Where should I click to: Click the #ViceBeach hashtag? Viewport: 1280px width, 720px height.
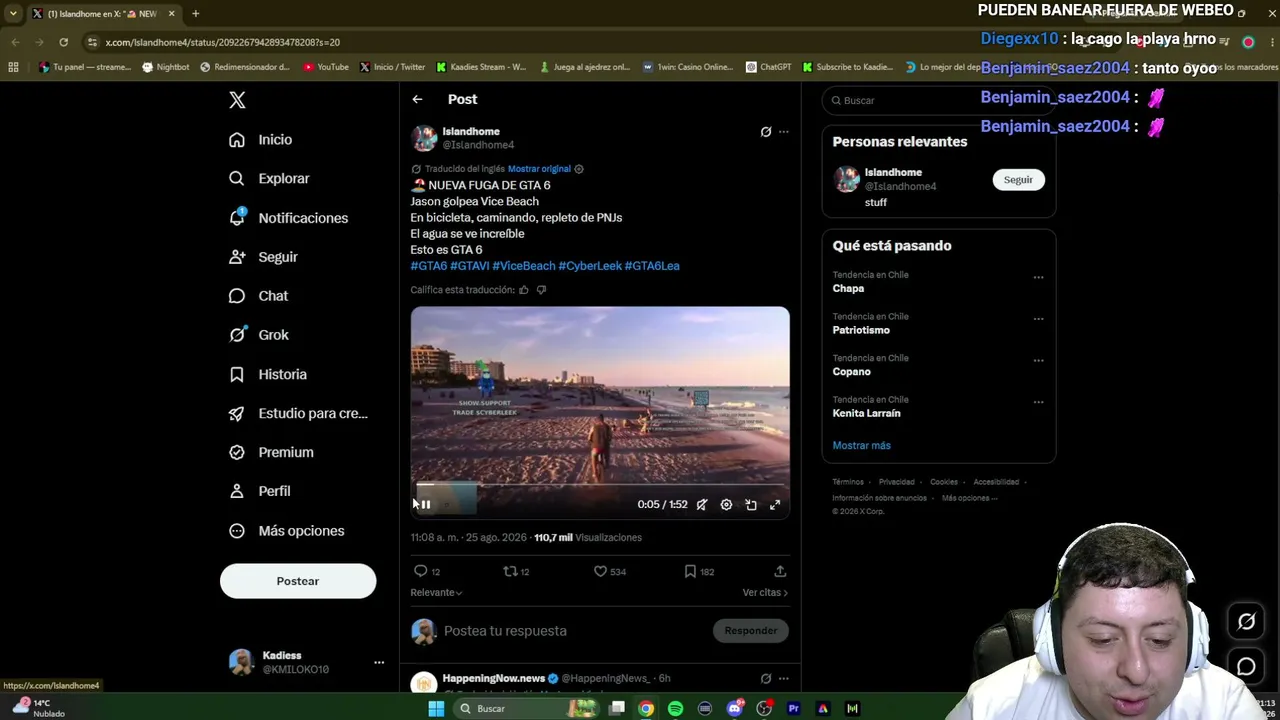pyautogui.click(x=524, y=266)
